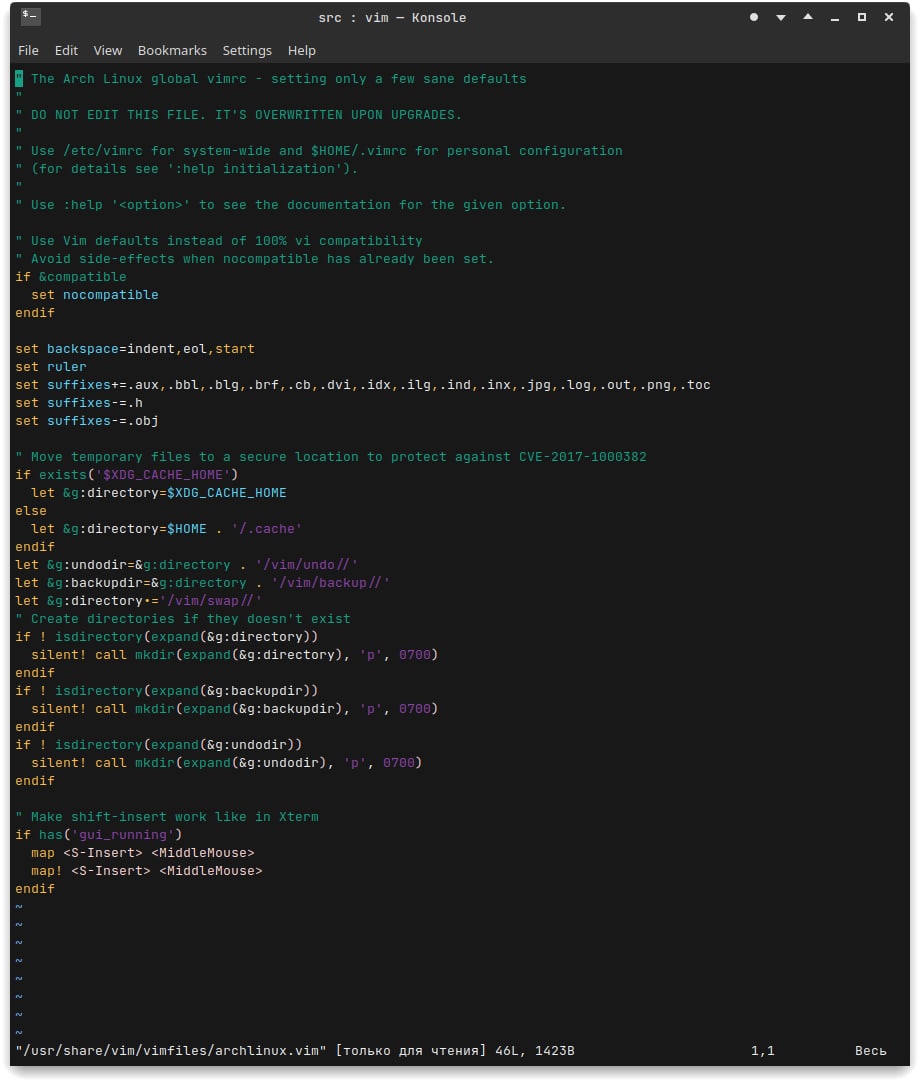Viewport: 920px width, 1080px height.
Task: Open the View menu
Action: click(x=107, y=50)
